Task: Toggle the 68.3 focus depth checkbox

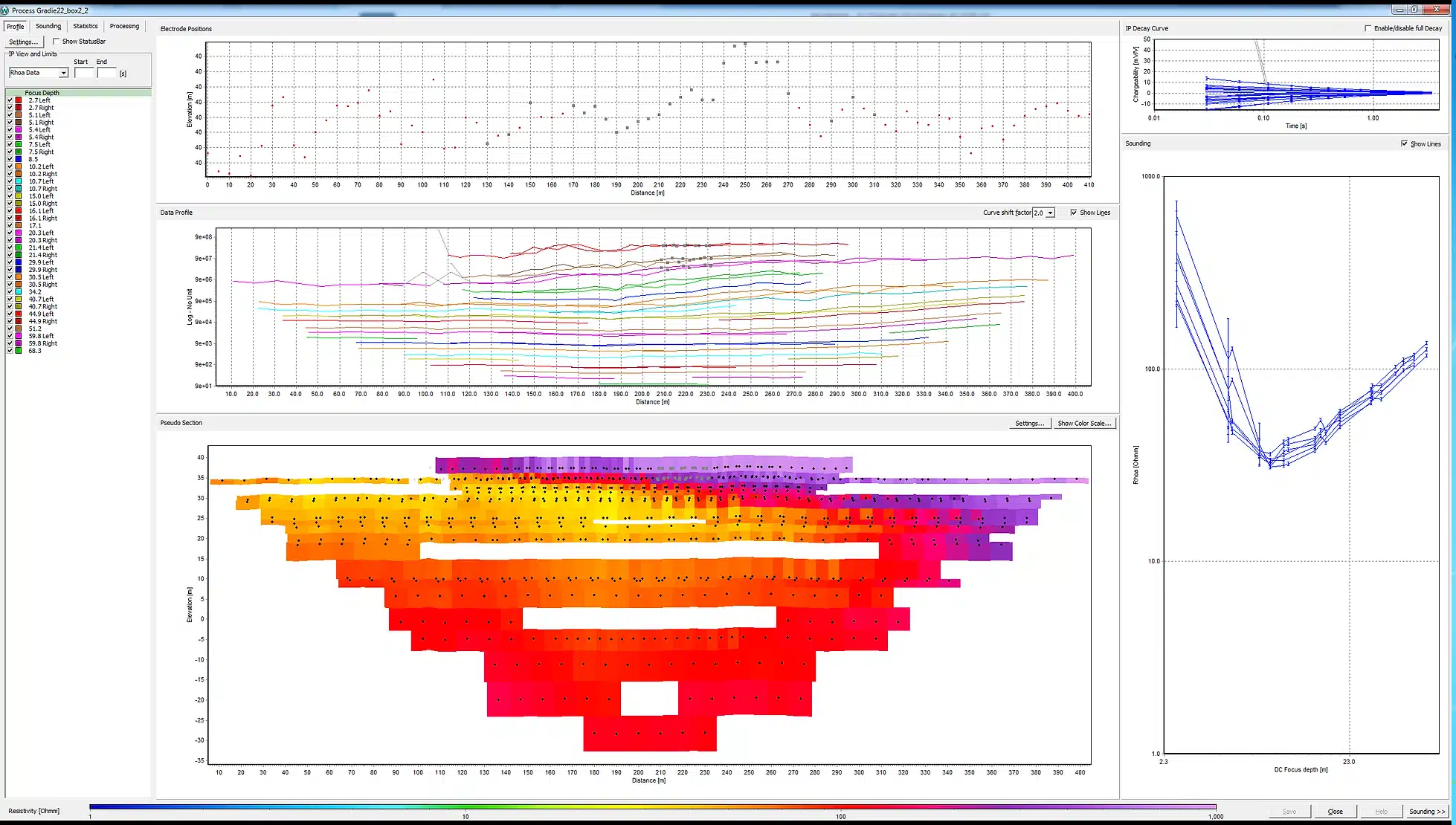Action: 10,351
